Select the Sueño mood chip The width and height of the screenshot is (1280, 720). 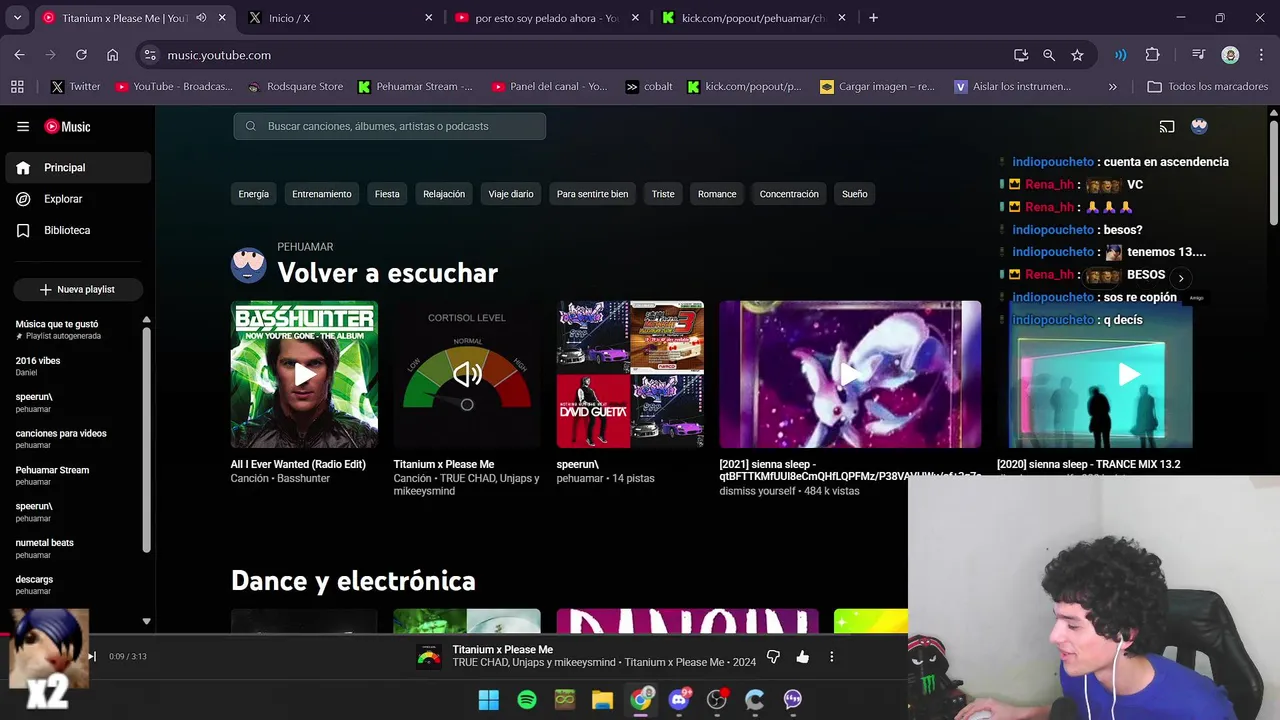tap(855, 194)
